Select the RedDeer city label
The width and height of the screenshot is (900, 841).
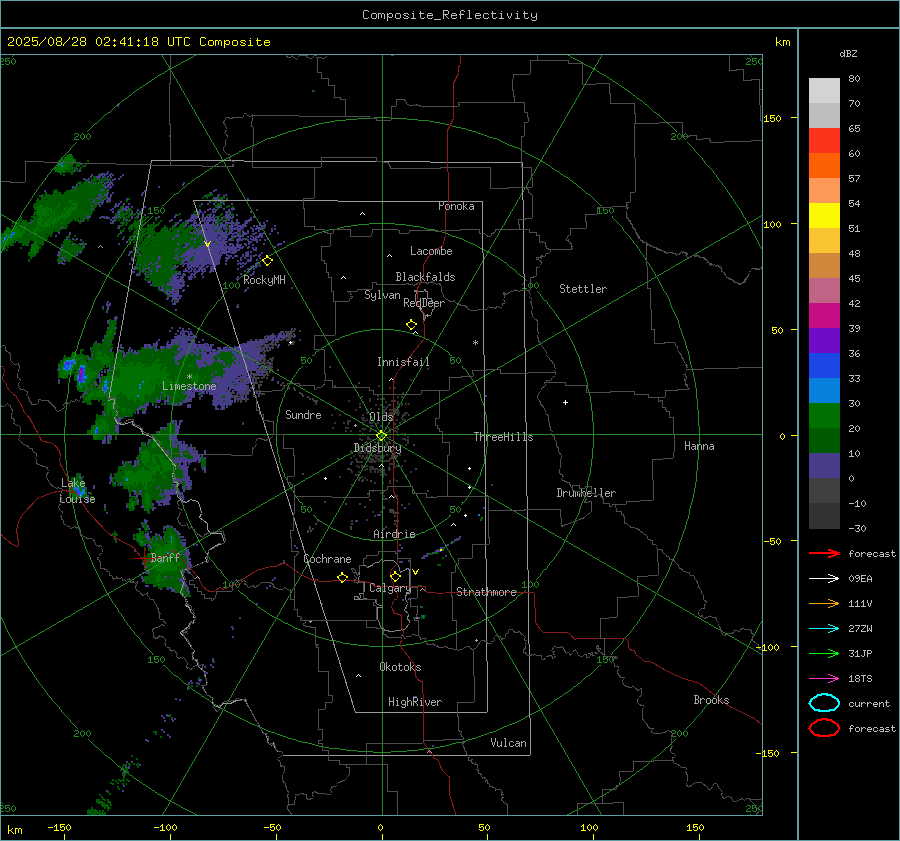(424, 303)
